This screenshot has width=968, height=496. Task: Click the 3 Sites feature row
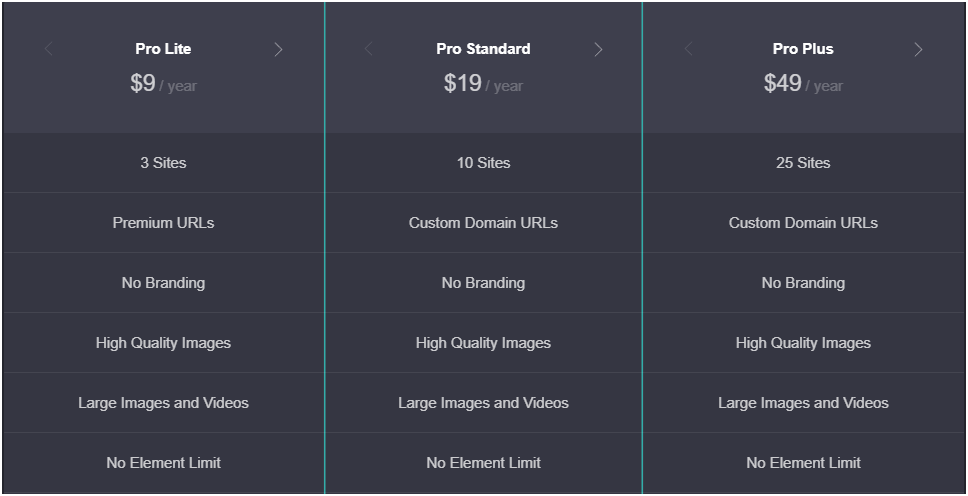coord(163,163)
